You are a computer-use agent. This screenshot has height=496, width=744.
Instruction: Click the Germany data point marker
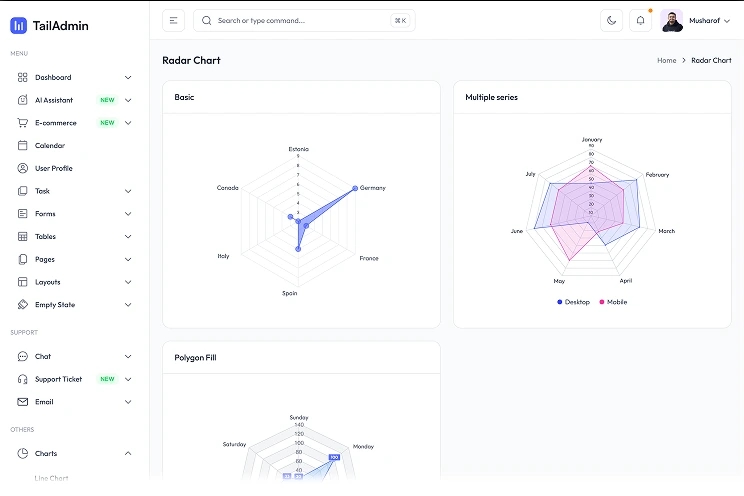pos(355,188)
